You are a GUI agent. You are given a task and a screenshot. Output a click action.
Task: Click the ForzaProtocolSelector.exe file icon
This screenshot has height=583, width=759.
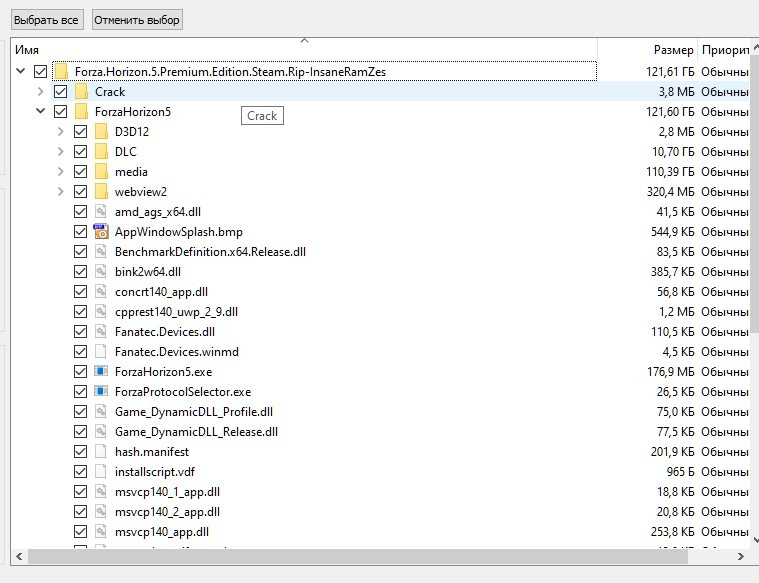point(101,392)
